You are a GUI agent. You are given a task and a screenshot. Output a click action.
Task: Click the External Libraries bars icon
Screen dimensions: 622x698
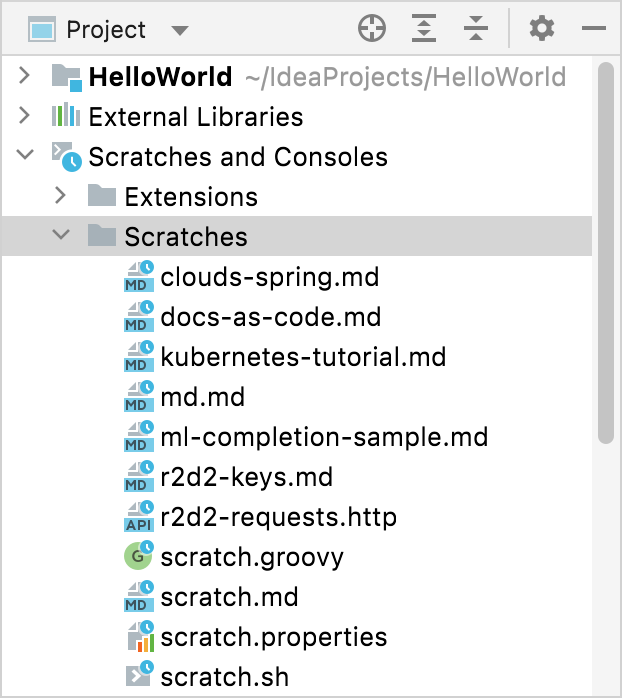tap(66, 115)
